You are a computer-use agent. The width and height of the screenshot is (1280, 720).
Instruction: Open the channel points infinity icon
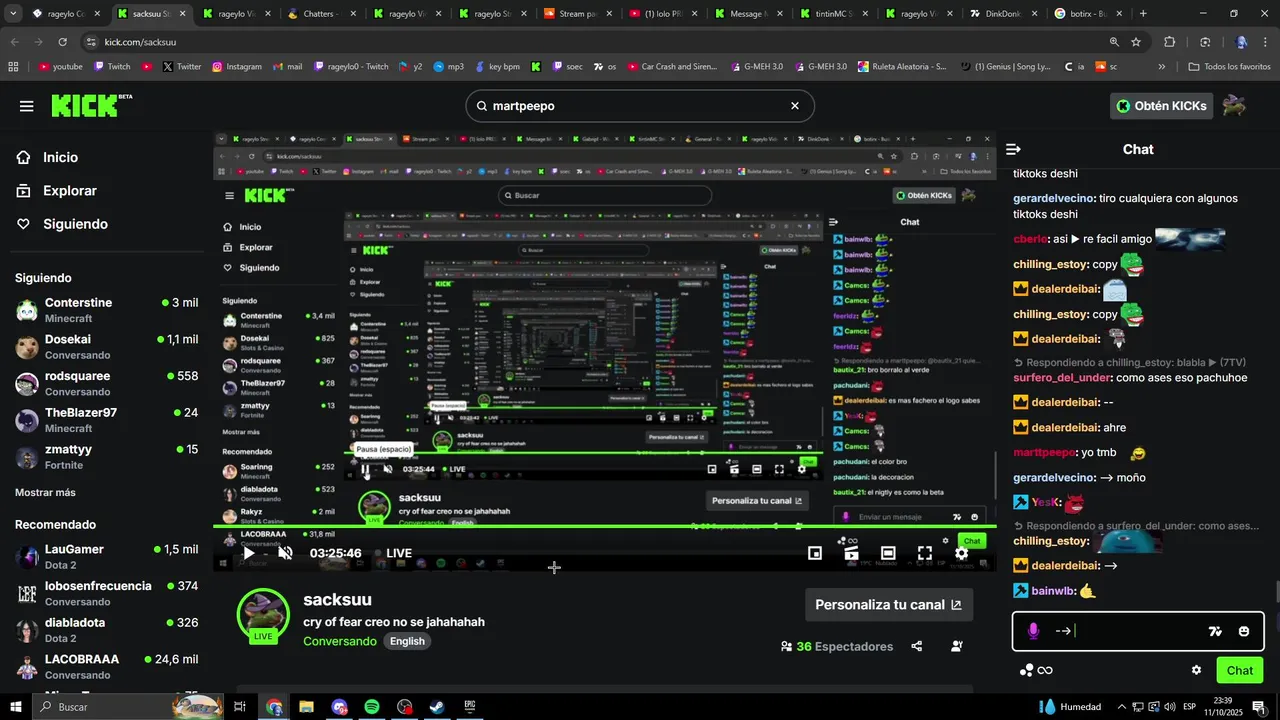click(1036, 670)
